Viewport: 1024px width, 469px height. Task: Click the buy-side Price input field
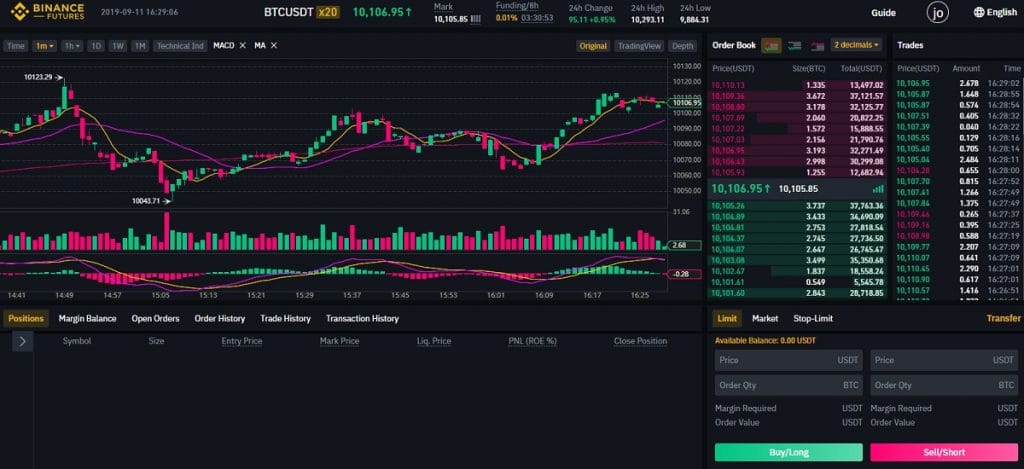[789, 360]
